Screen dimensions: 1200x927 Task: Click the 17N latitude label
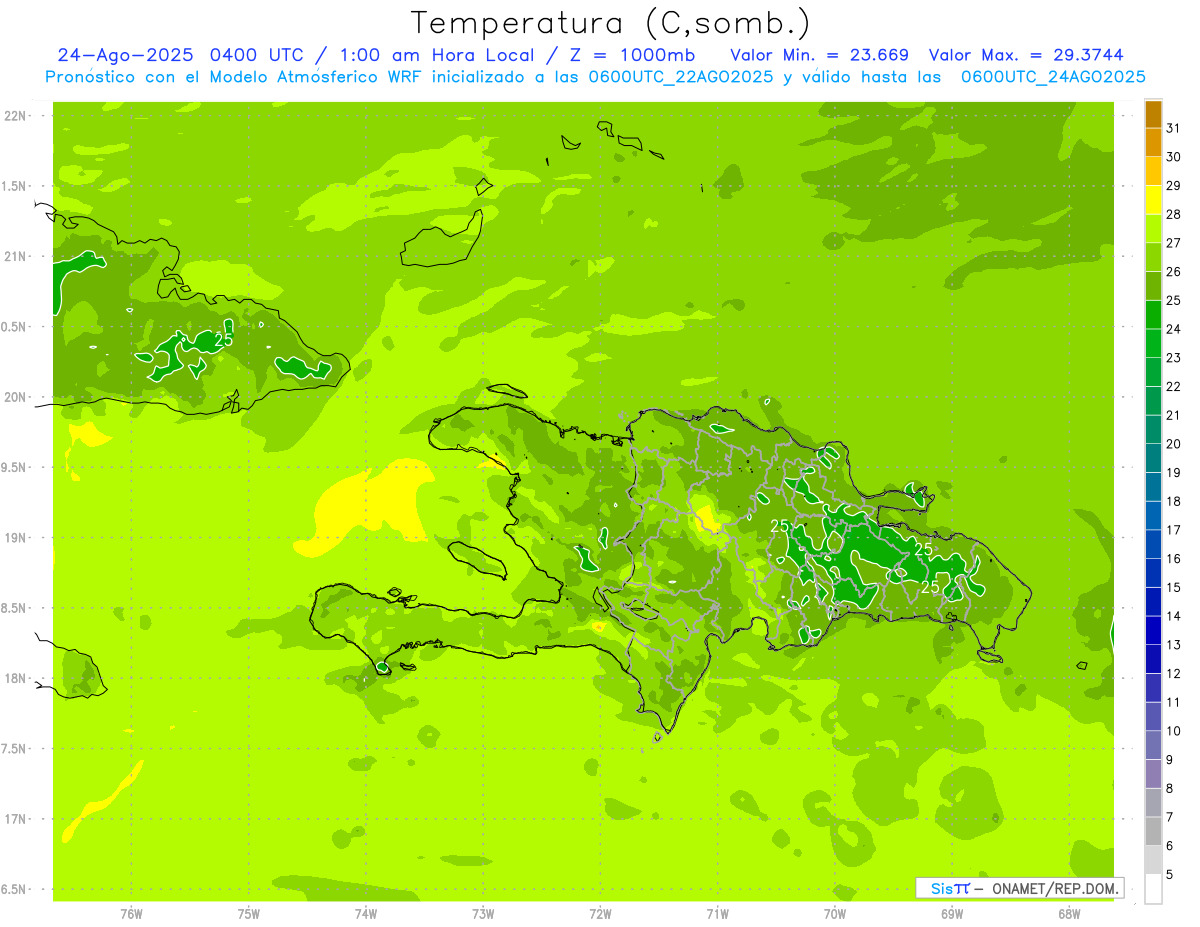point(16,819)
